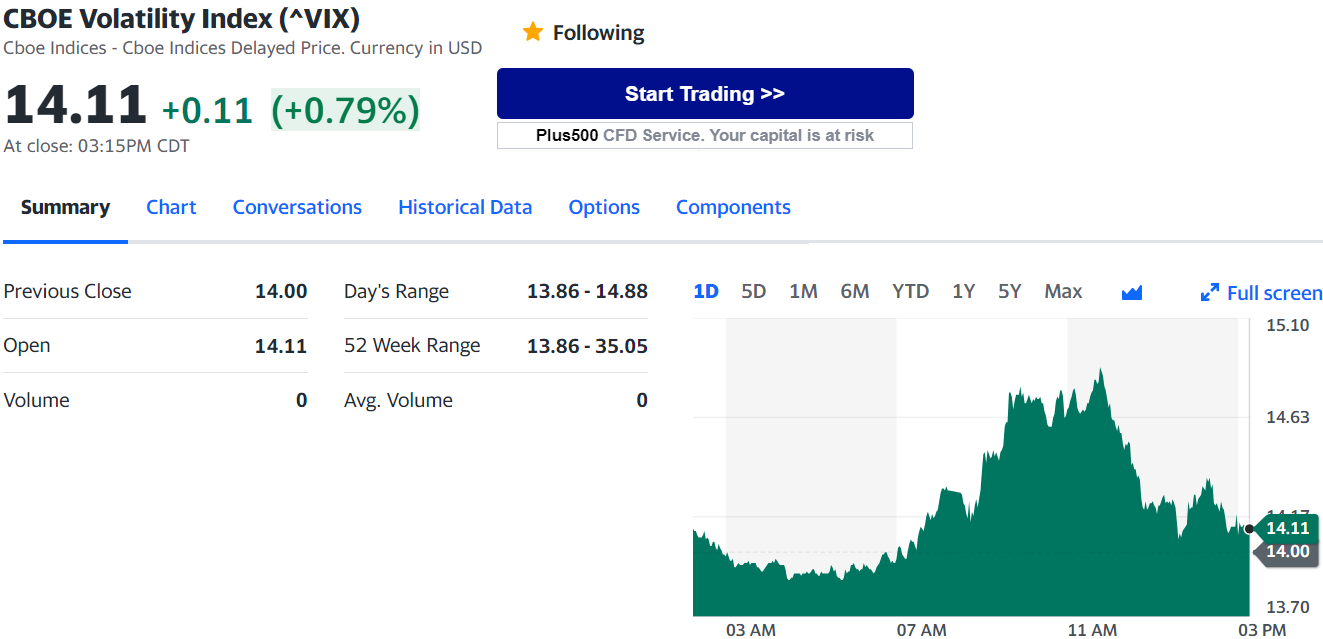The height and width of the screenshot is (639, 1323).
Task: Click the Following star icon
Action: coord(532,32)
